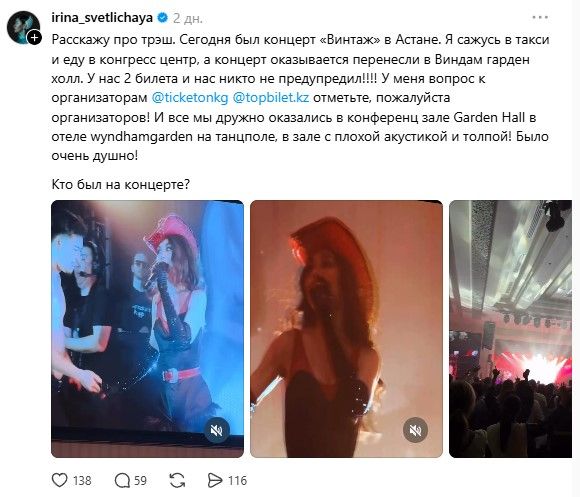This screenshot has height=497, width=580.
Task: Open the @ticketonkg mention link
Action: tap(190, 98)
